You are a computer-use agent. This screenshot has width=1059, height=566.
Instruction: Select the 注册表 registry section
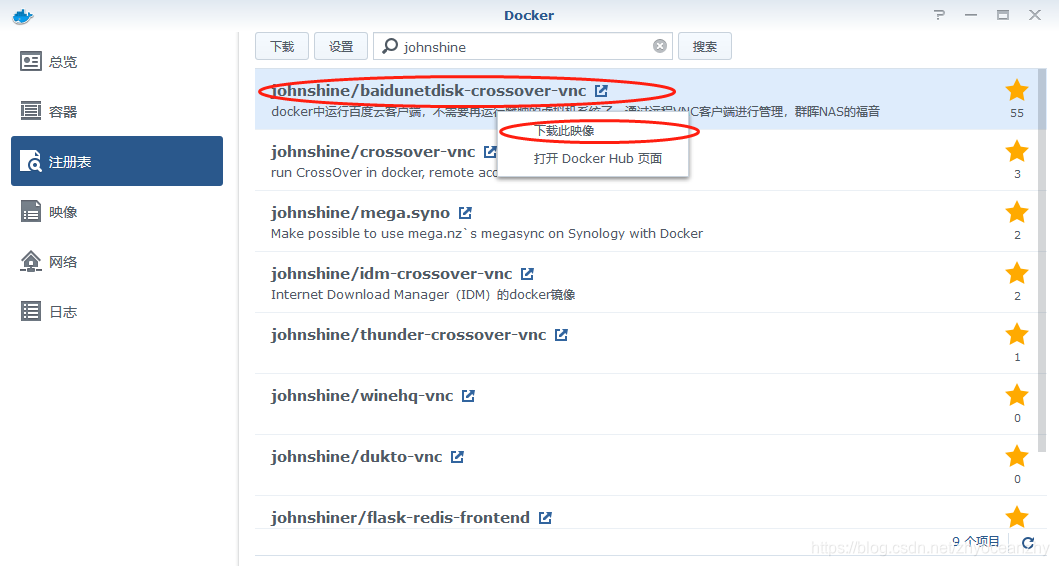[117, 161]
